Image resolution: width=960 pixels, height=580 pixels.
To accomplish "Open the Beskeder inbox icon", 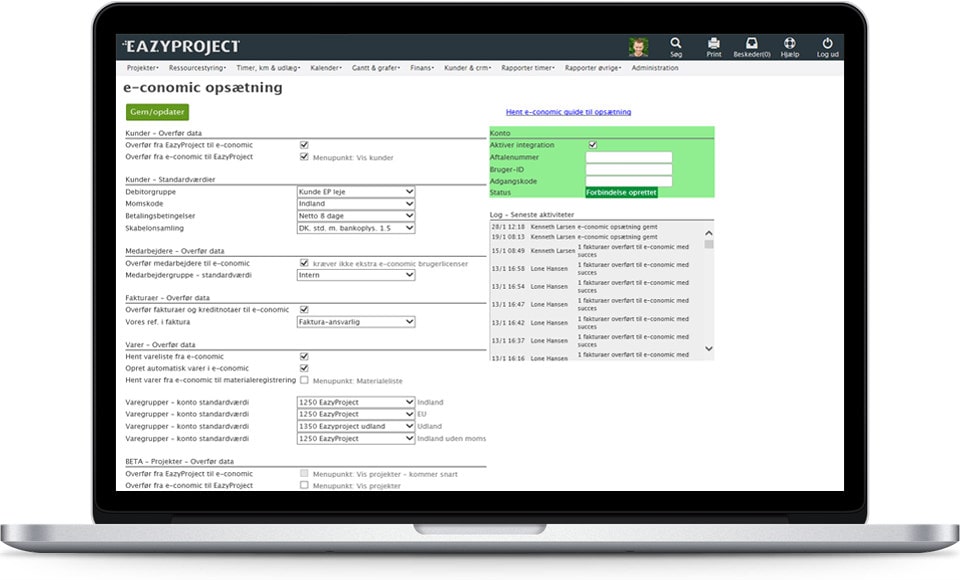I will click(752, 44).
